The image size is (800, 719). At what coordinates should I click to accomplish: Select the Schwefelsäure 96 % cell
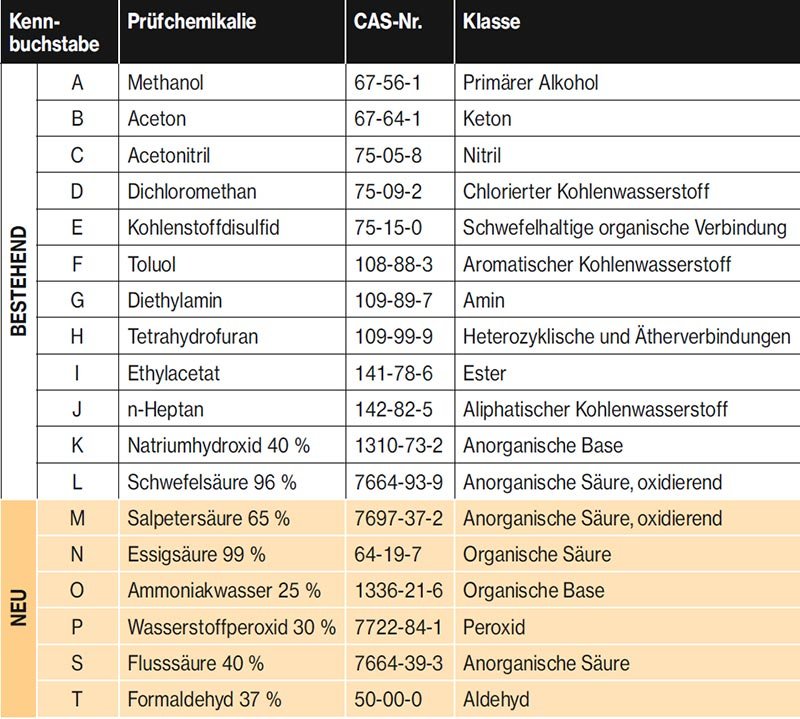click(212, 482)
